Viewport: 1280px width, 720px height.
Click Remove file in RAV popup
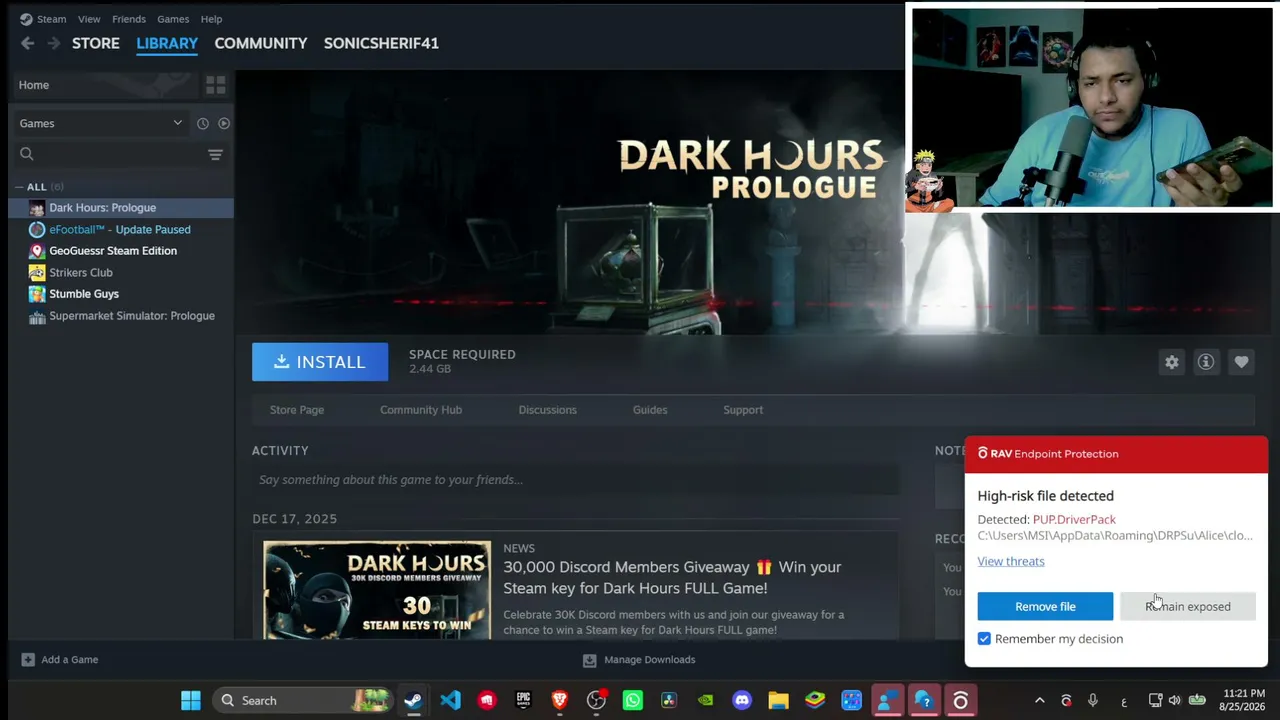tap(1045, 606)
